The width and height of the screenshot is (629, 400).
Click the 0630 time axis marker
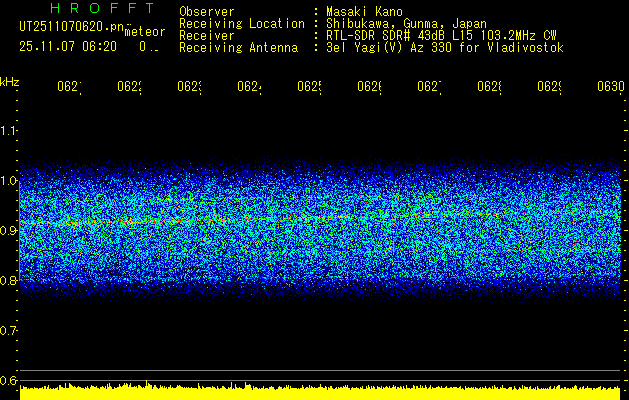coord(609,87)
